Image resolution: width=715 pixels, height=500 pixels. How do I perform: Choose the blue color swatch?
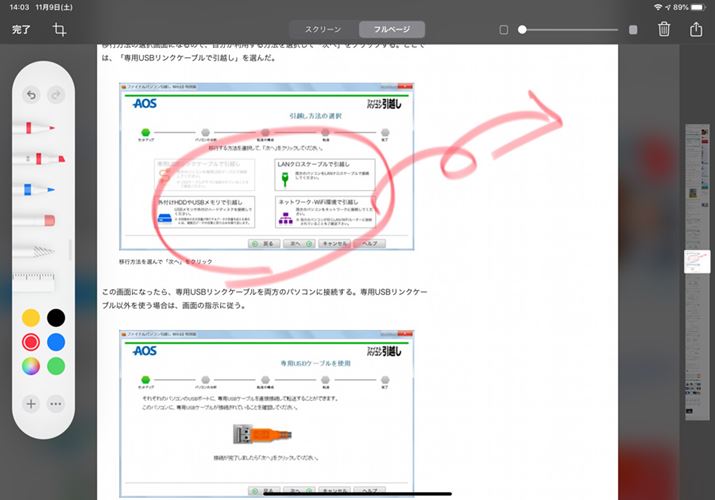(x=56, y=342)
